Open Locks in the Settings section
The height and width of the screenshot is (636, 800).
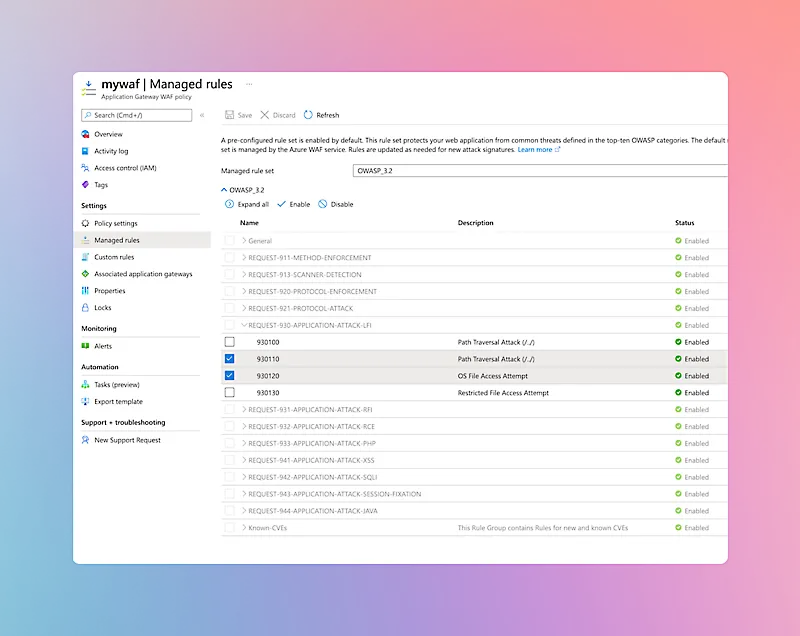pos(102,308)
